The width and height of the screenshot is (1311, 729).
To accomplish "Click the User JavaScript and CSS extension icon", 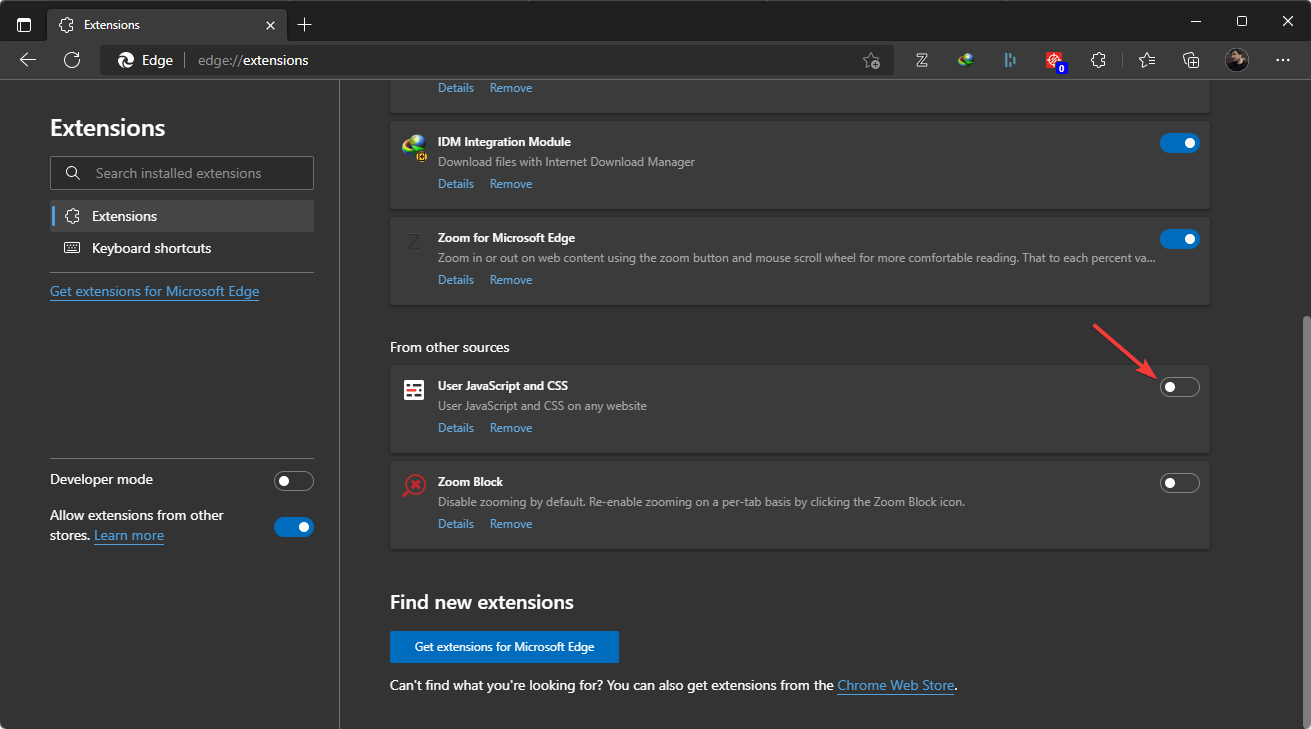I will [414, 390].
